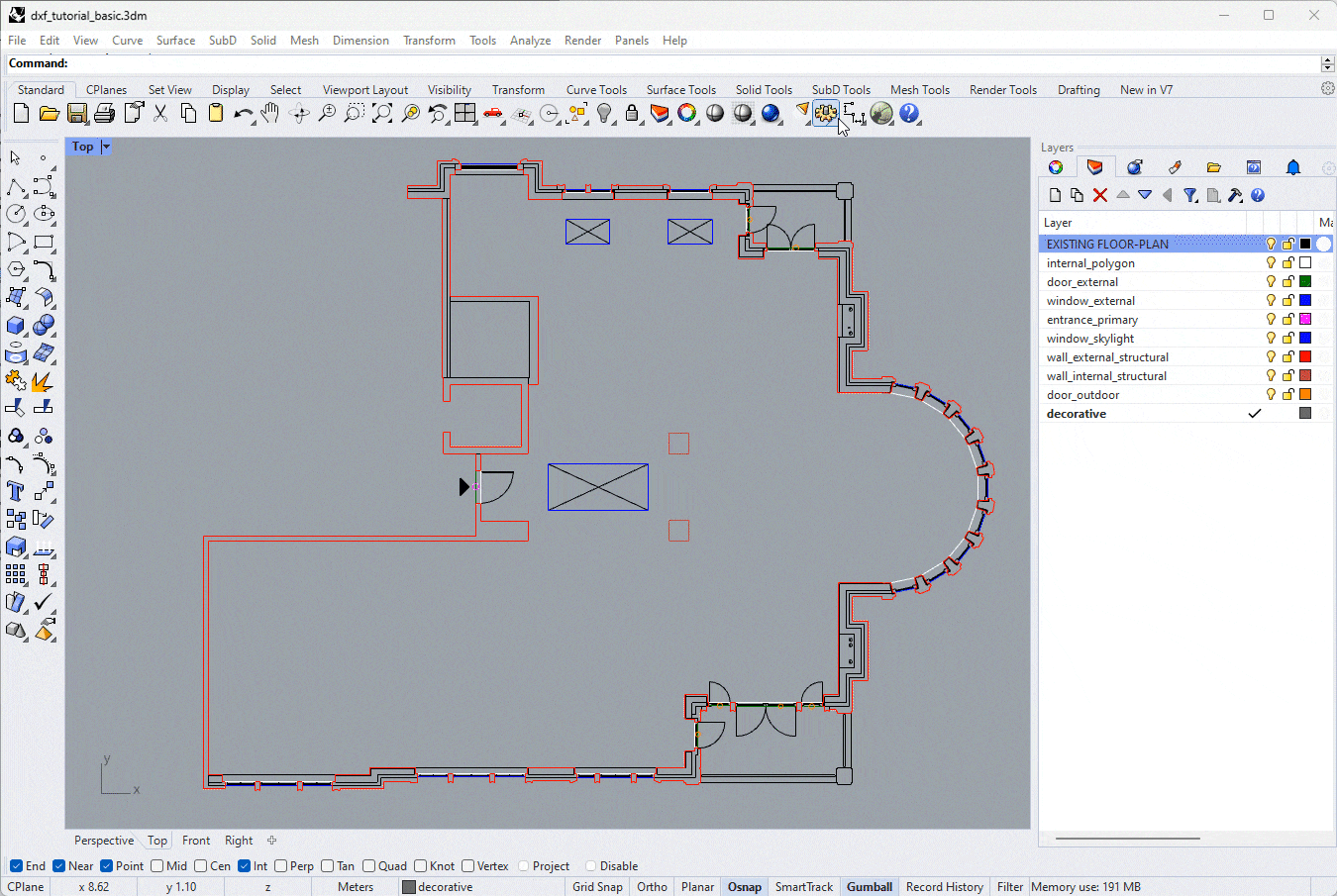Switch to the Curve Tools toolbar tab
This screenshot has width=1338, height=896.
(596, 90)
